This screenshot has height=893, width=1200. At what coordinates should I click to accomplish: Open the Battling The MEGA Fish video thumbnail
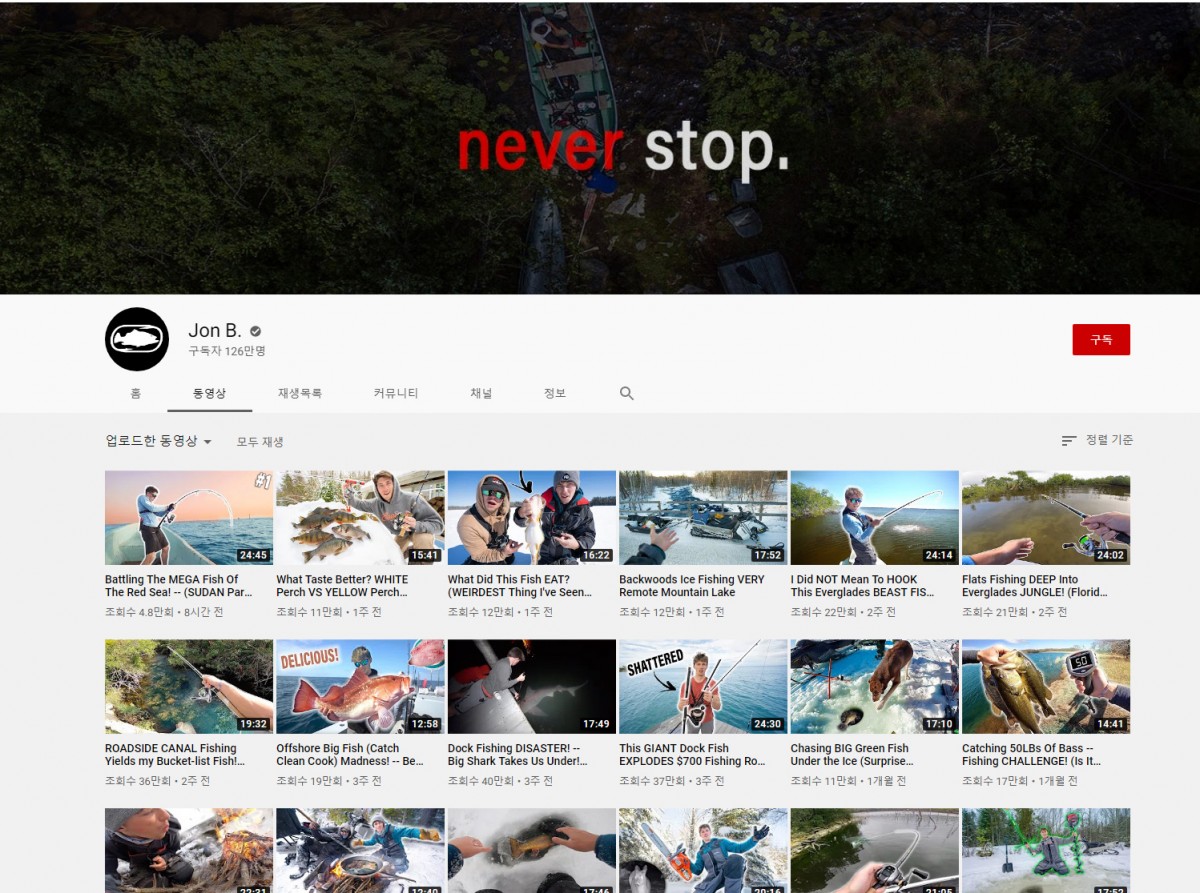tap(189, 518)
